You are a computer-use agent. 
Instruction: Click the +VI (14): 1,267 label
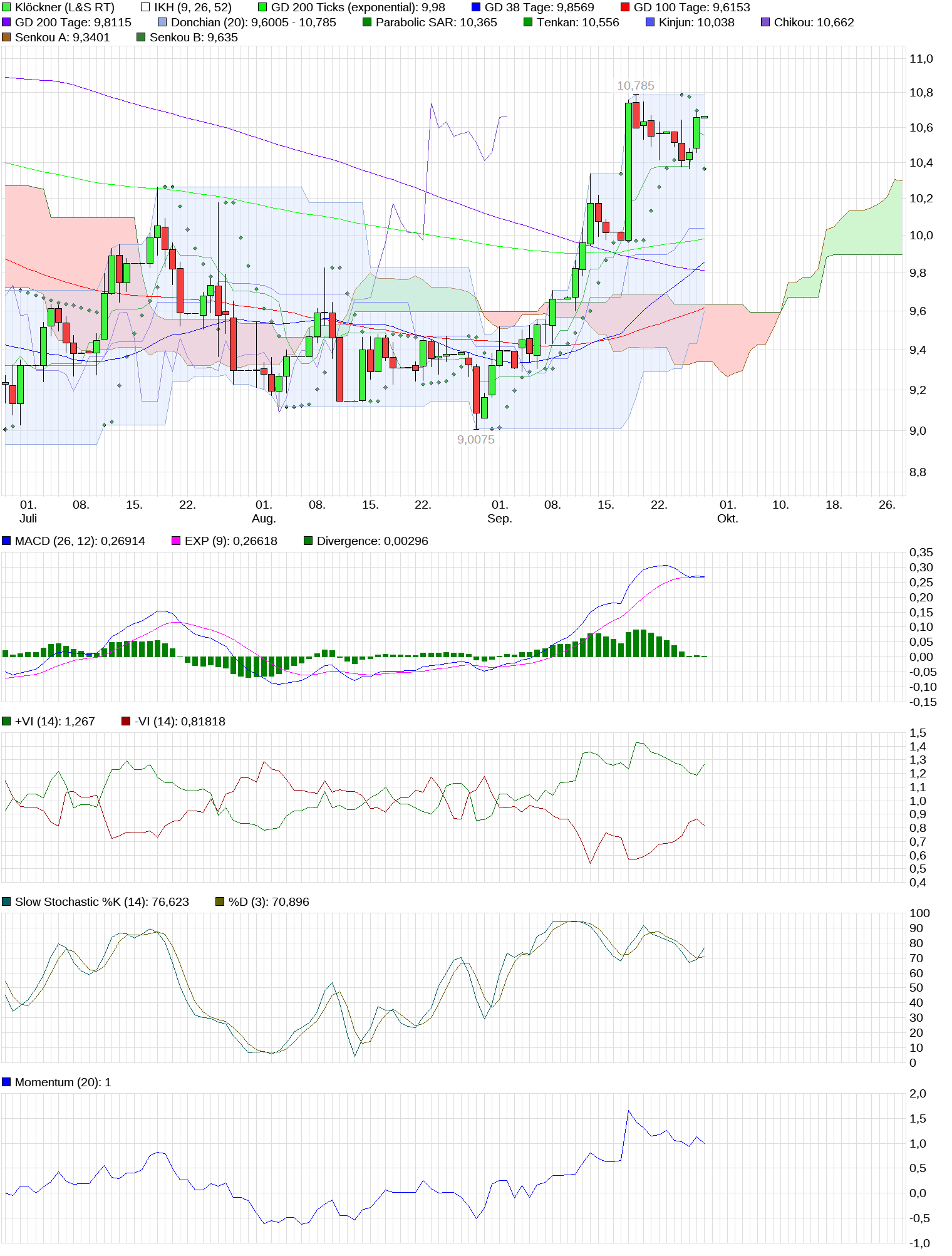pos(55,721)
